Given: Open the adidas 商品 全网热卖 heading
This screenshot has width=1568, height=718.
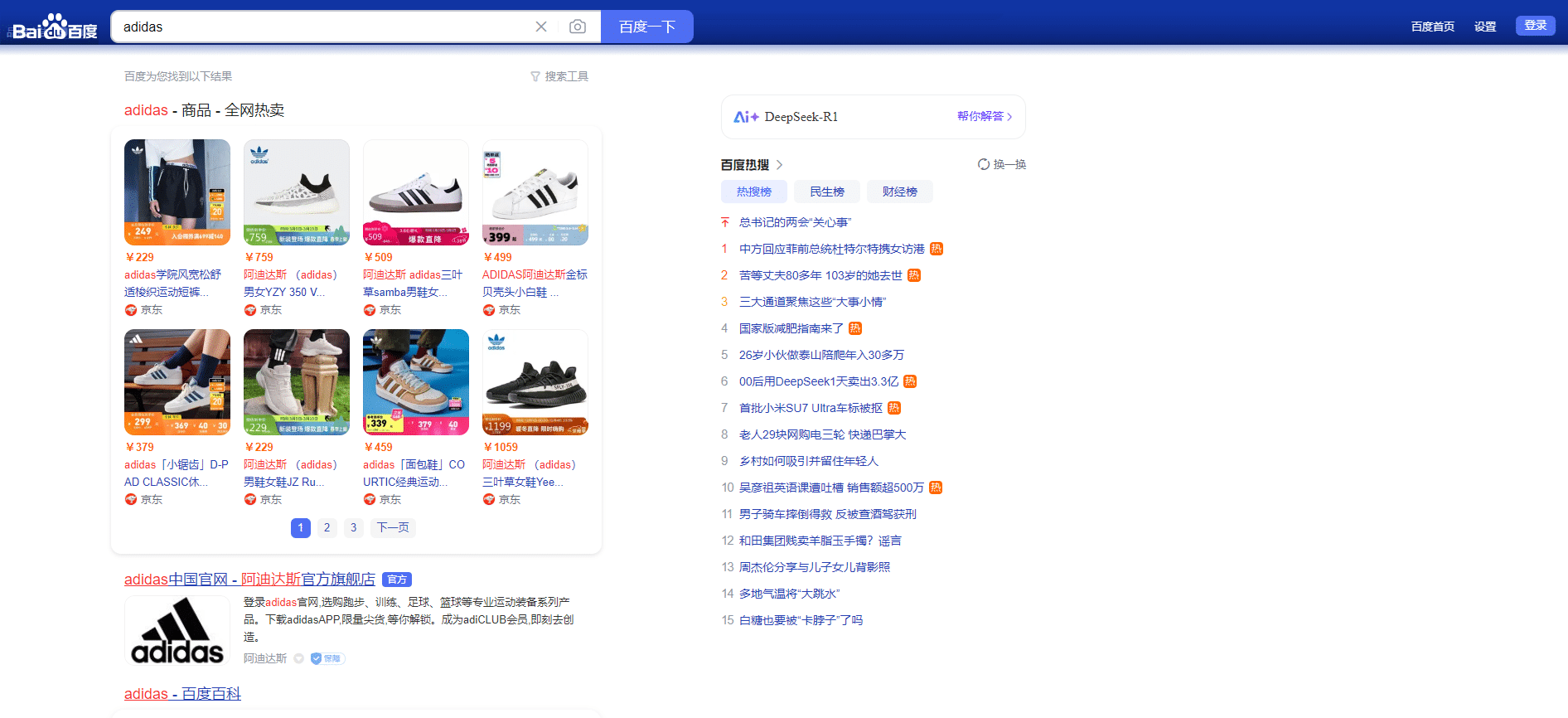Looking at the screenshot, I should point(204,110).
